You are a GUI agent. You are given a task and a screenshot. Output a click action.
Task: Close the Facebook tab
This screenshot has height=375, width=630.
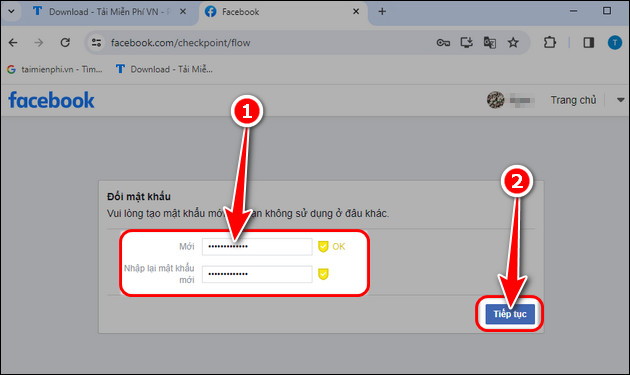coord(356,12)
